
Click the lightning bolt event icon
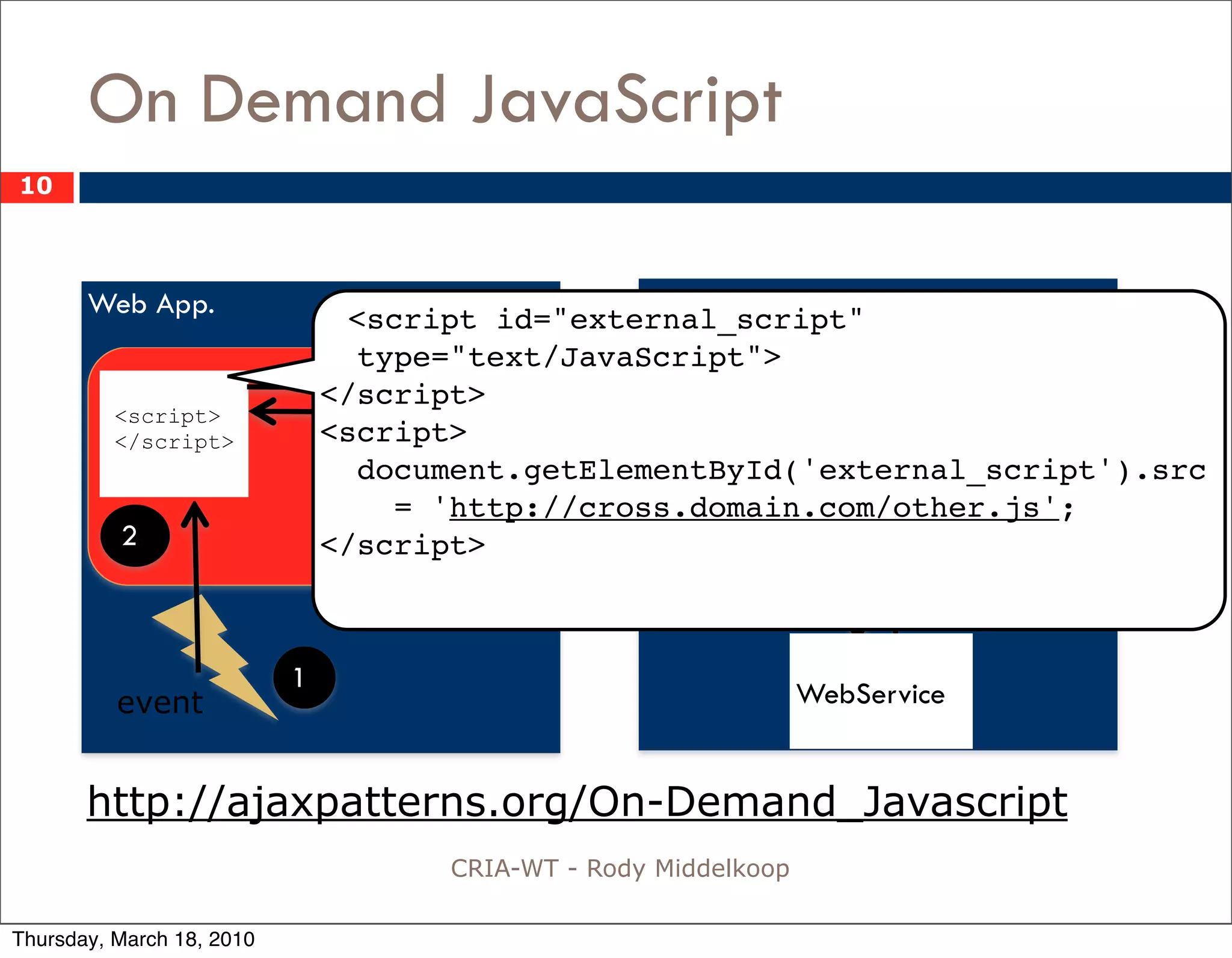pyautogui.click(x=215, y=657)
